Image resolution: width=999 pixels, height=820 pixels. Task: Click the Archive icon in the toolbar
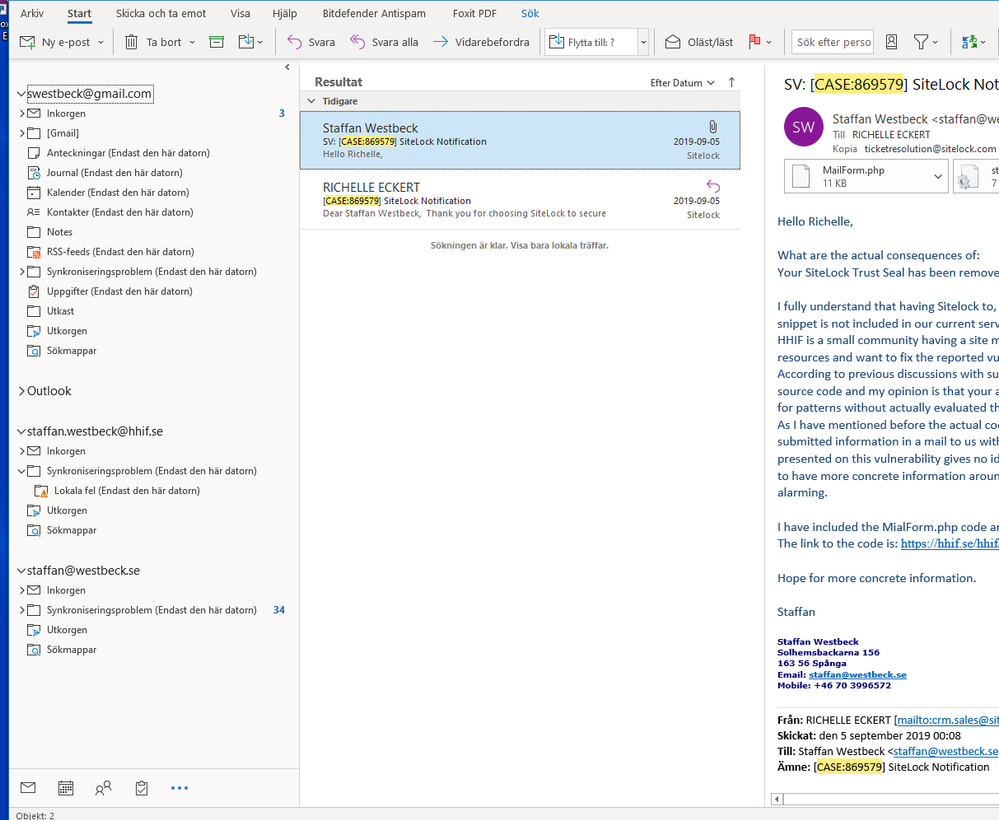click(x=217, y=42)
